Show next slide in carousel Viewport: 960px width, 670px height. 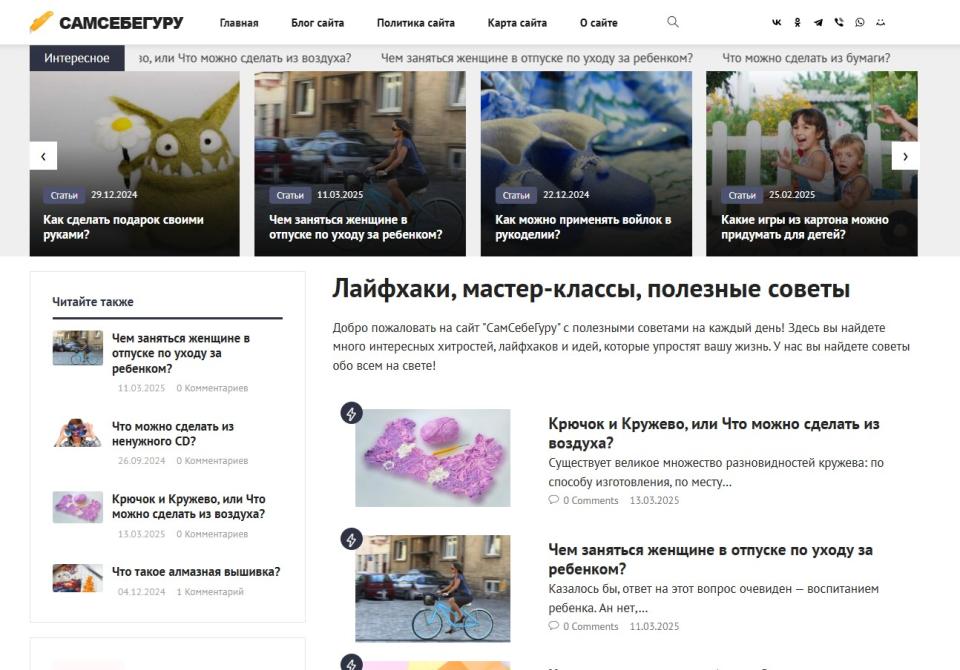[905, 156]
